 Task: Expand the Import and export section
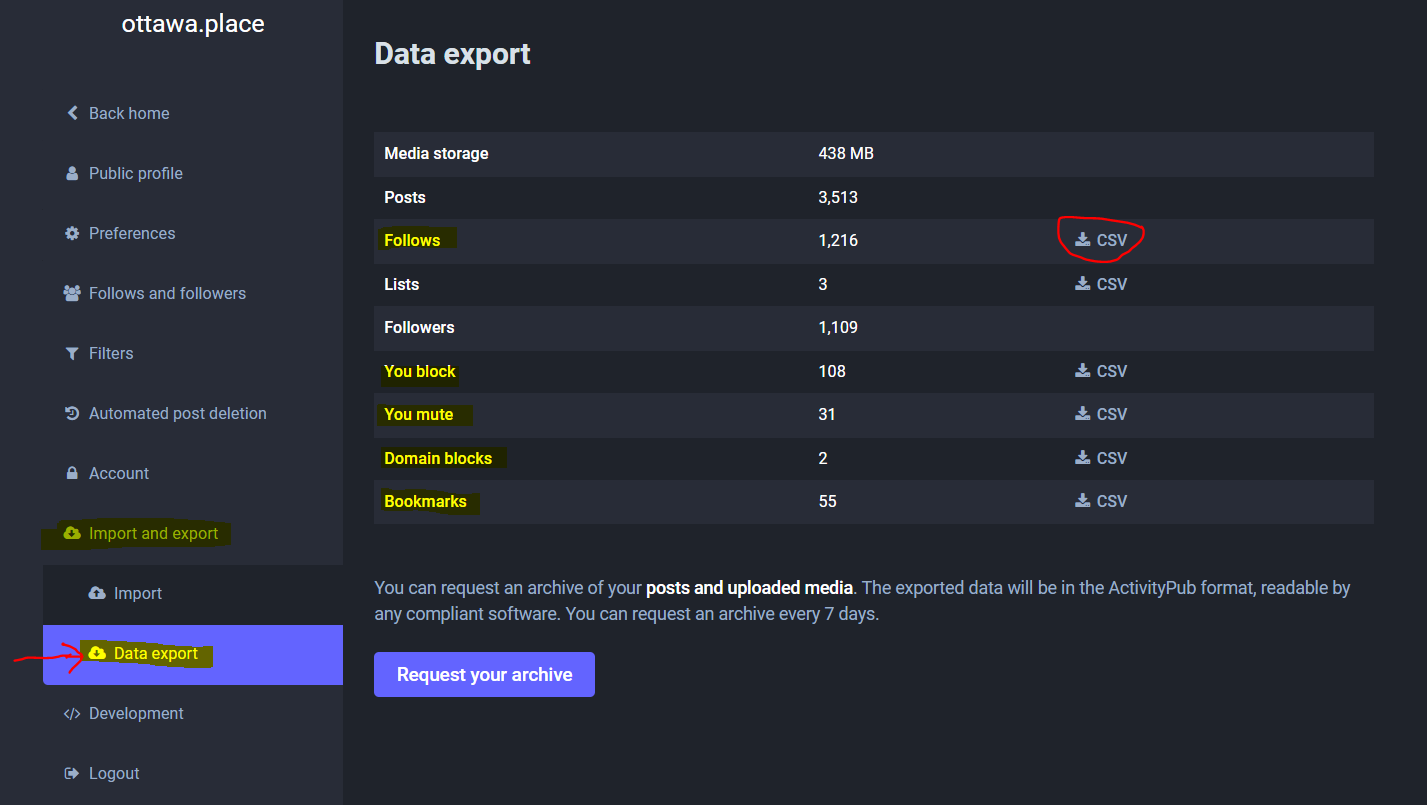(153, 533)
